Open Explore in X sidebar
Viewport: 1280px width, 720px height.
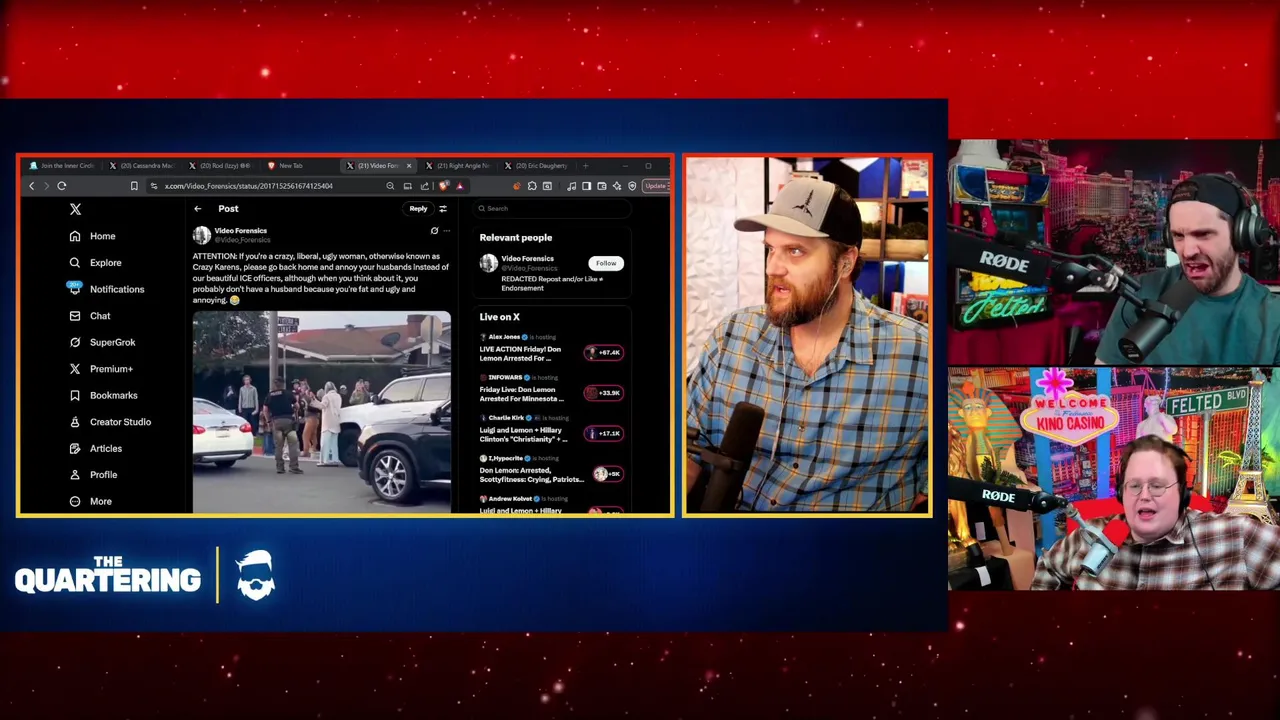pyautogui.click(x=95, y=263)
